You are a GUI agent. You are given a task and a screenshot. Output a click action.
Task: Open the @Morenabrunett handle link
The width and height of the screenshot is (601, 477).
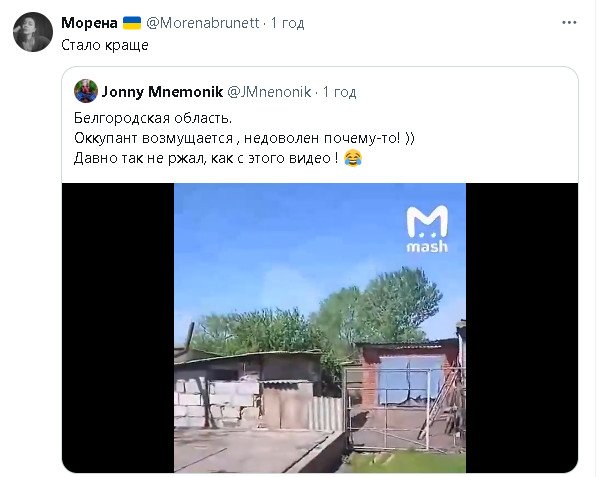click(203, 23)
